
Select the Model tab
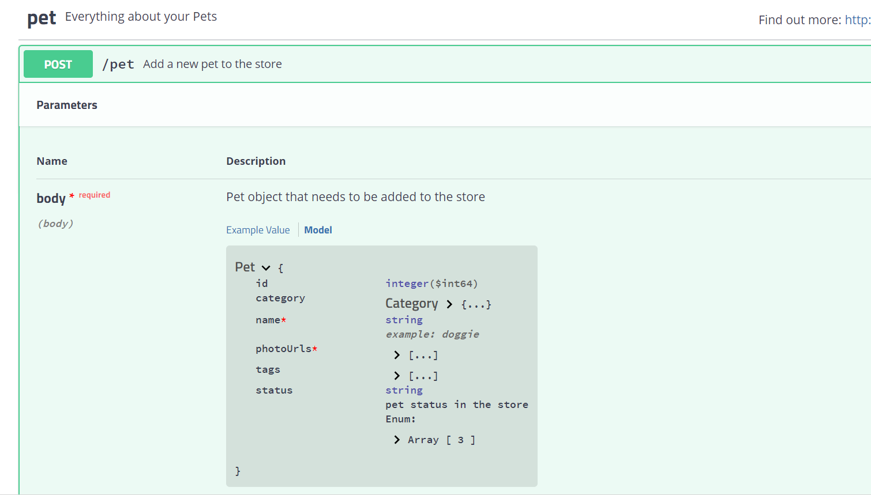pos(318,230)
